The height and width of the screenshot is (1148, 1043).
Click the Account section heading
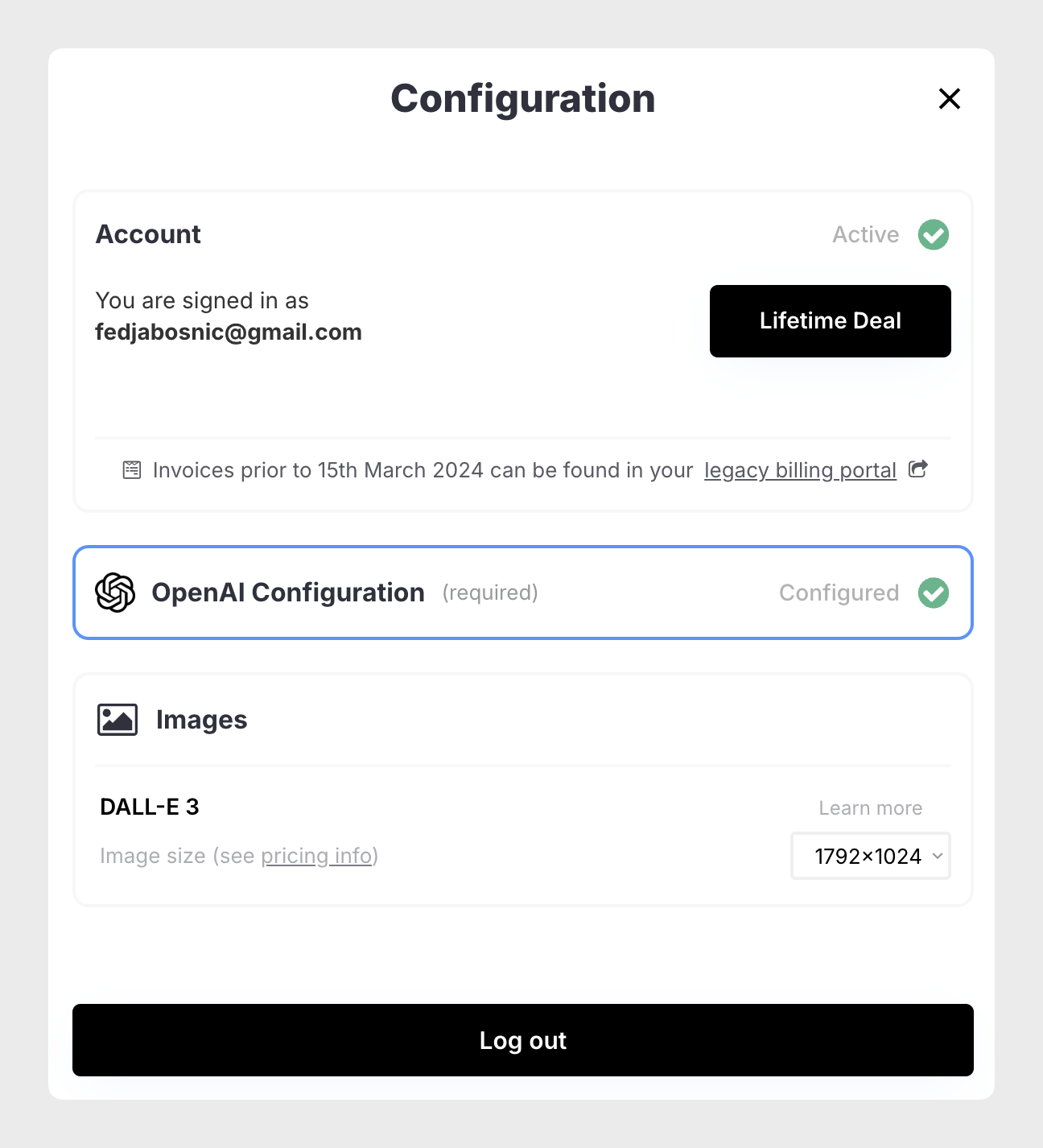148,234
